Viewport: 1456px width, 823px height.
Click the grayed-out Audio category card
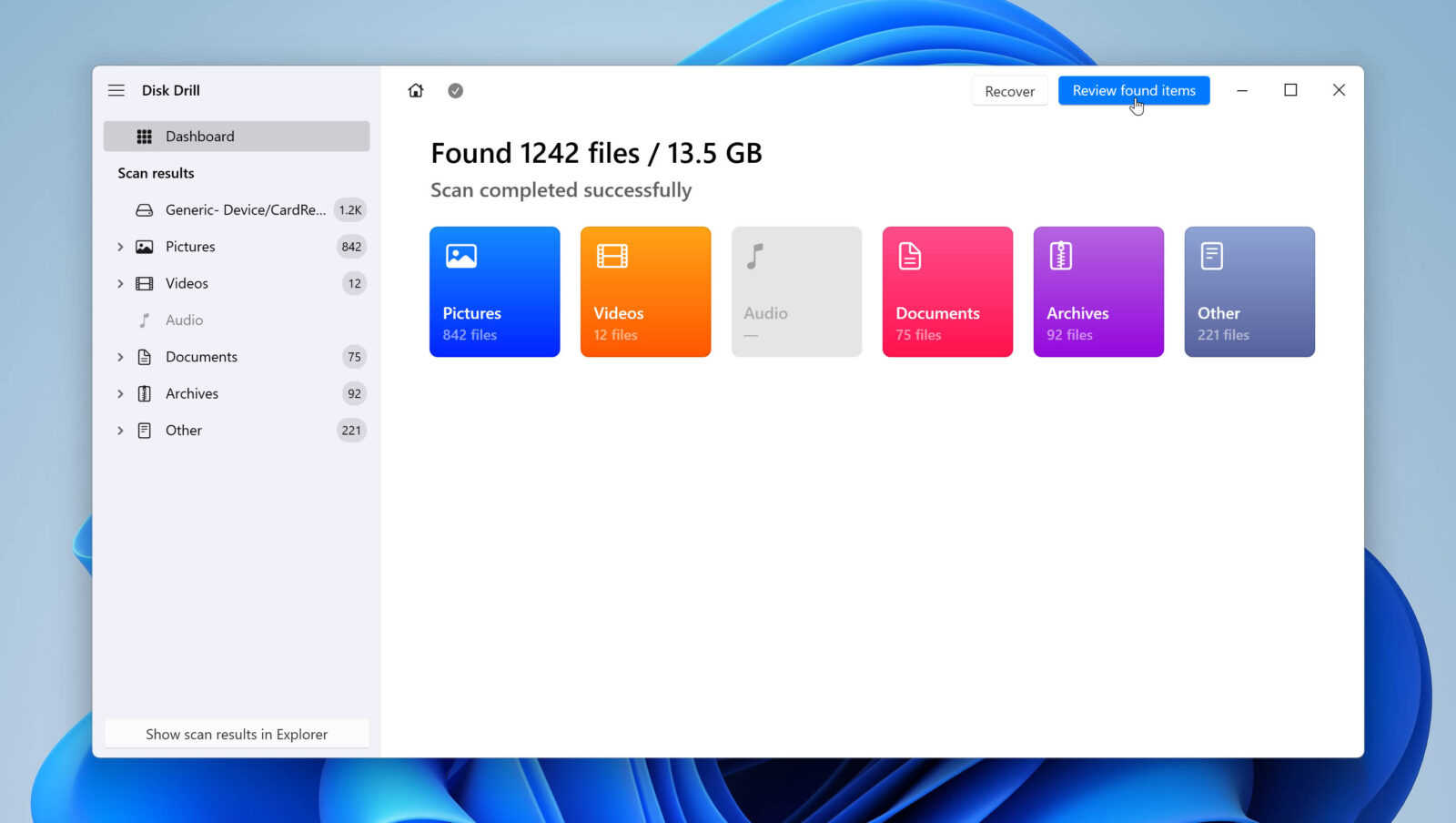796,291
